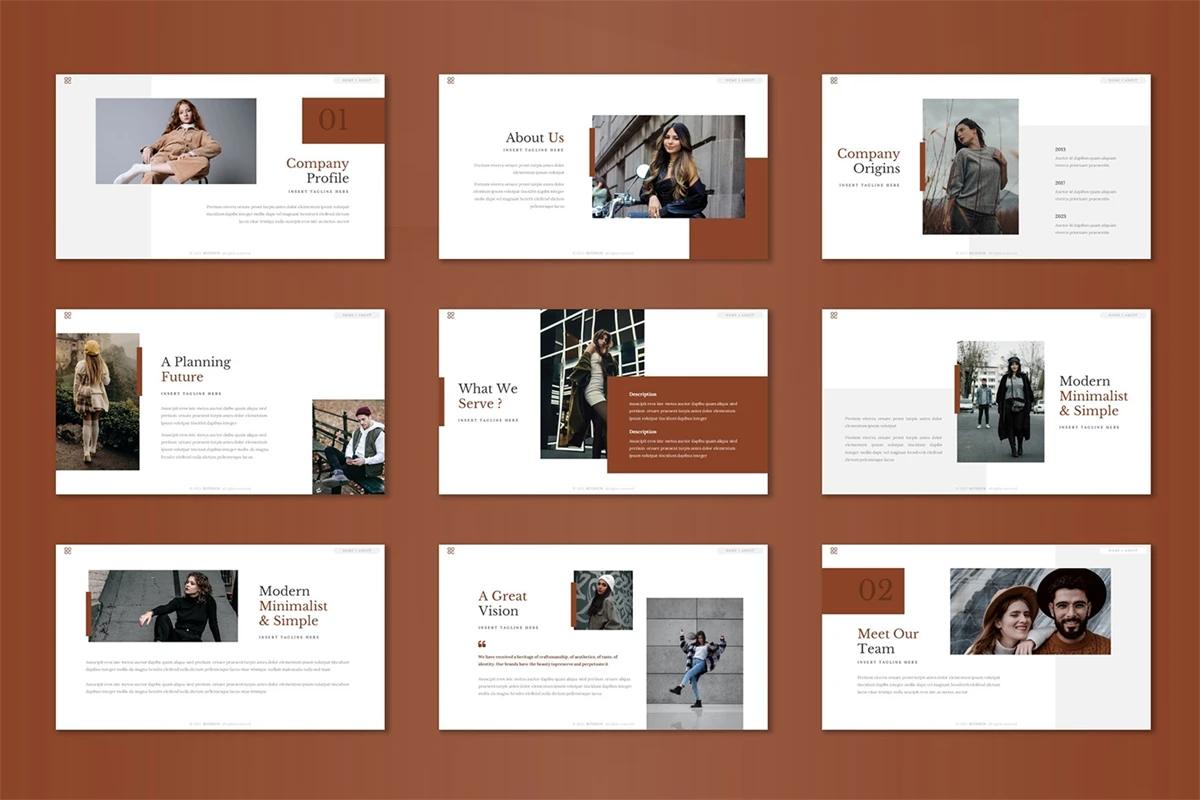Click the About Us title text
Viewport: 1200px width, 800px height.
(x=534, y=138)
